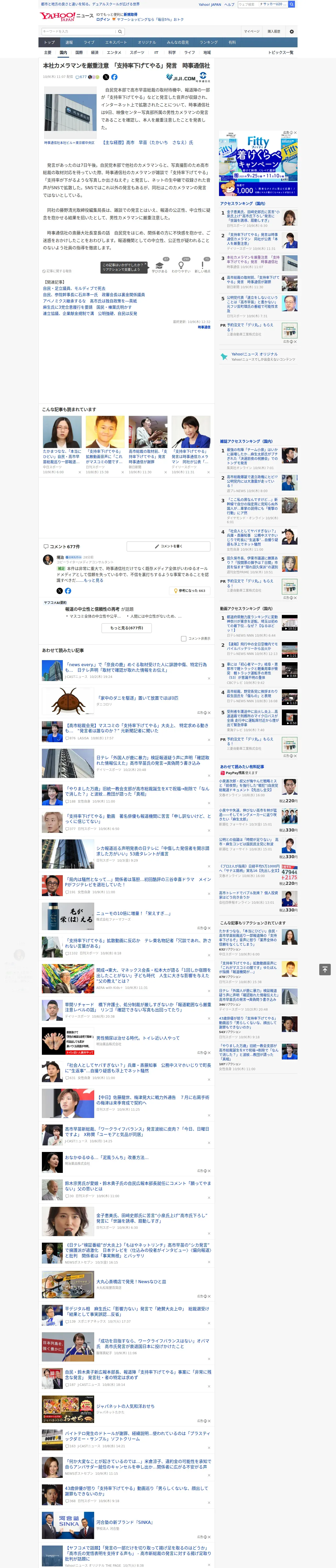Image resolution: width=336 pixels, height=1568 pixels.
Task: Click in the keyword search input field
Action: click(x=79, y=32)
